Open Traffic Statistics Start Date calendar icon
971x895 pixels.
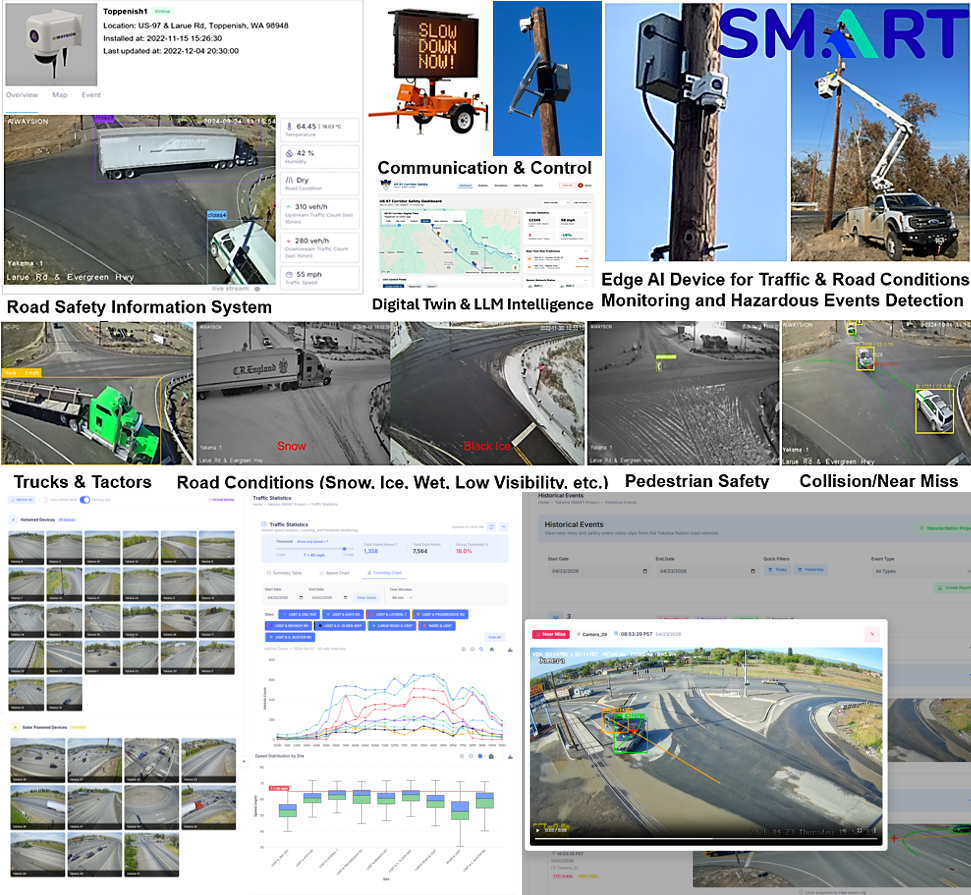(301, 598)
